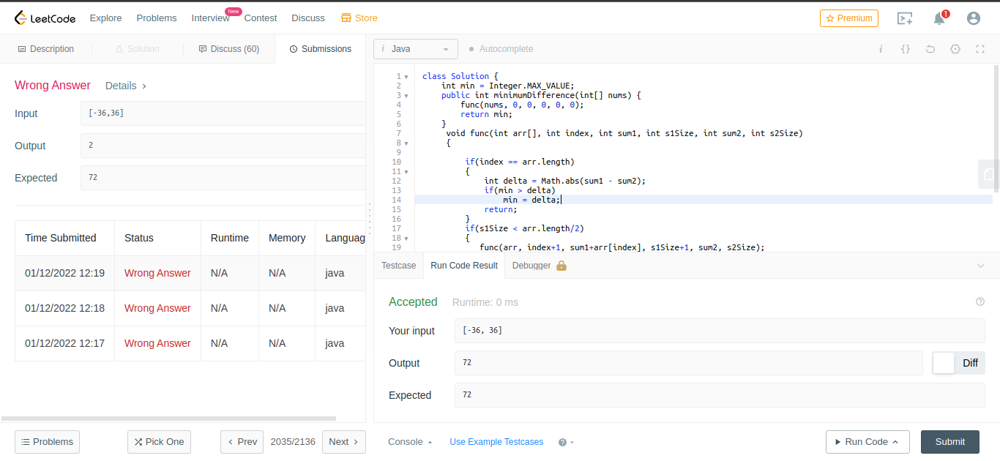This screenshot has width=1000, height=461.
Task: Open the playground terminal icon in header
Action: click(x=904, y=18)
